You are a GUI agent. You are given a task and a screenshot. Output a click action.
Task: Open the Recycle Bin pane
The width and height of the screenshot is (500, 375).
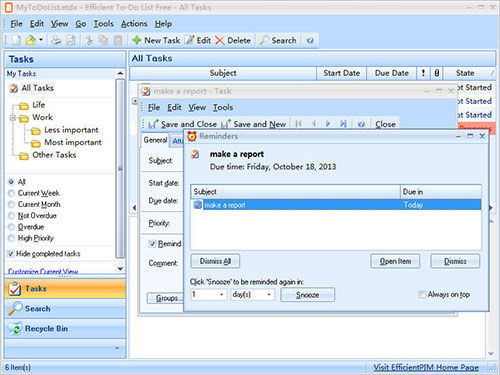(65, 329)
